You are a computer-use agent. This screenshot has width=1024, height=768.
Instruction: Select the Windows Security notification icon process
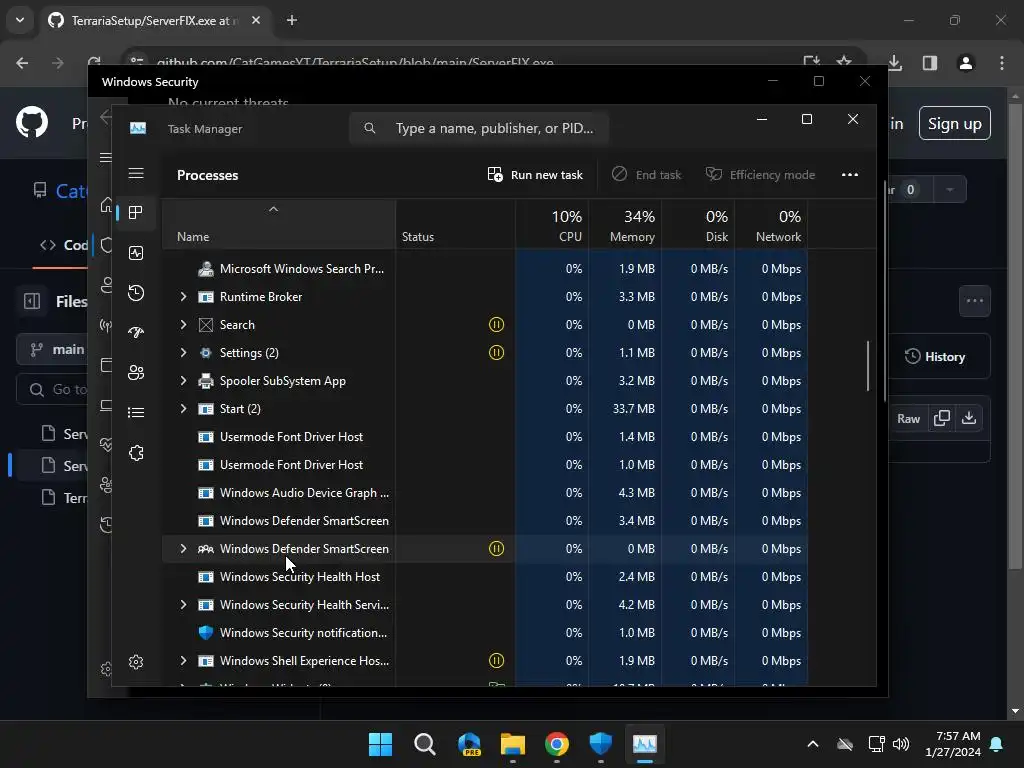point(485,633)
